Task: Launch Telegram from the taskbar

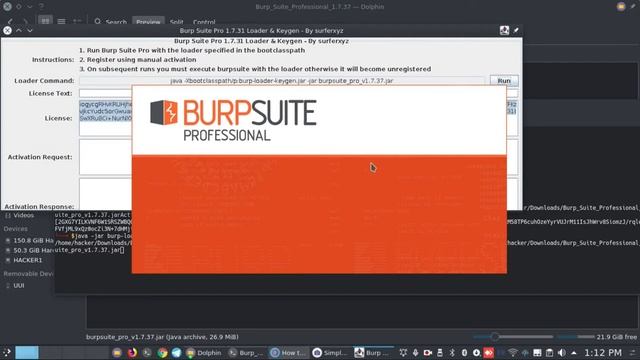Action: pyautogui.click(x=177, y=352)
